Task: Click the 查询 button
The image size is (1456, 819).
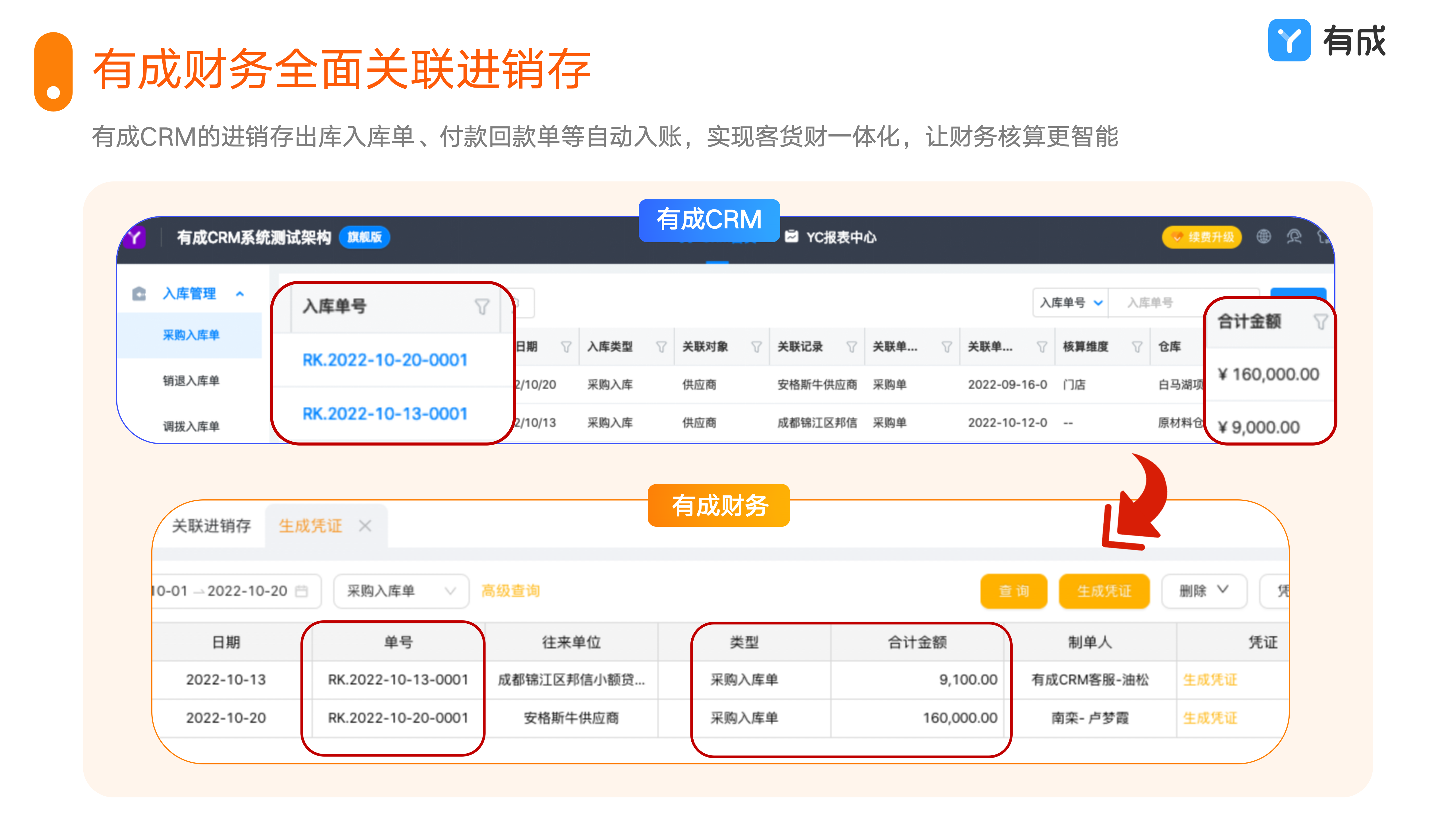Action: tap(1014, 591)
